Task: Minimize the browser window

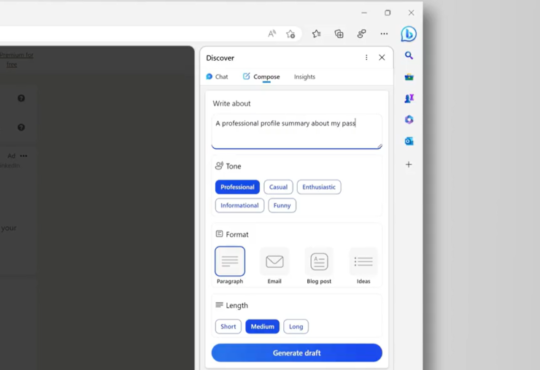Action: [x=364, y=13]
